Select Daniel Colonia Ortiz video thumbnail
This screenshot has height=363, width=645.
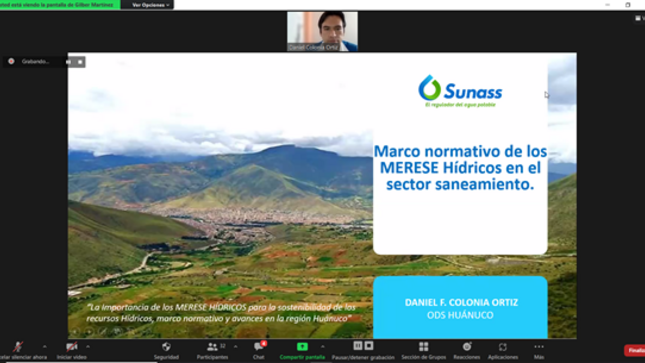pos(322,31)
